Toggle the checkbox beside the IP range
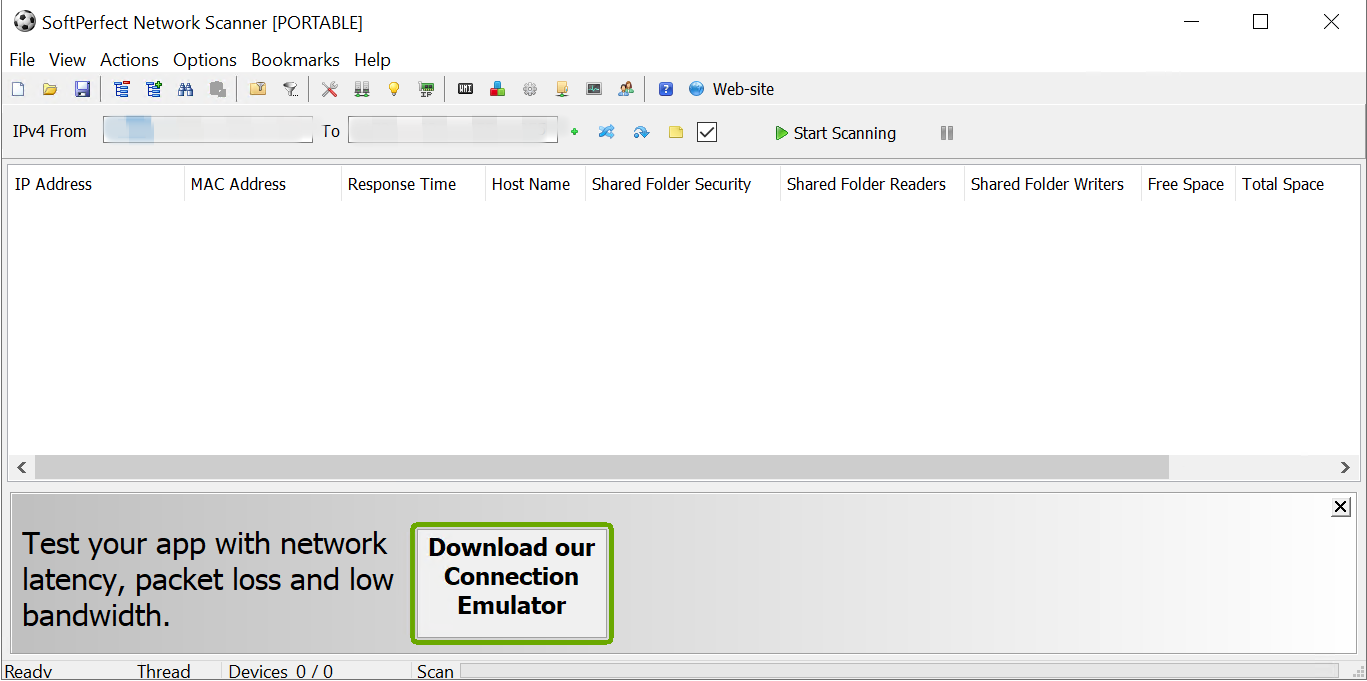The image size is (1367, 681). [707, 132]
